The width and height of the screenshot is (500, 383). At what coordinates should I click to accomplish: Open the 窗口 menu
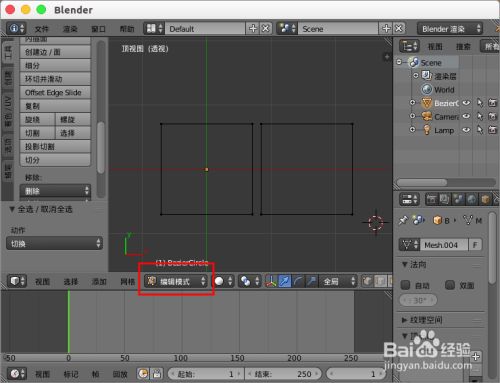click(98, 29)
